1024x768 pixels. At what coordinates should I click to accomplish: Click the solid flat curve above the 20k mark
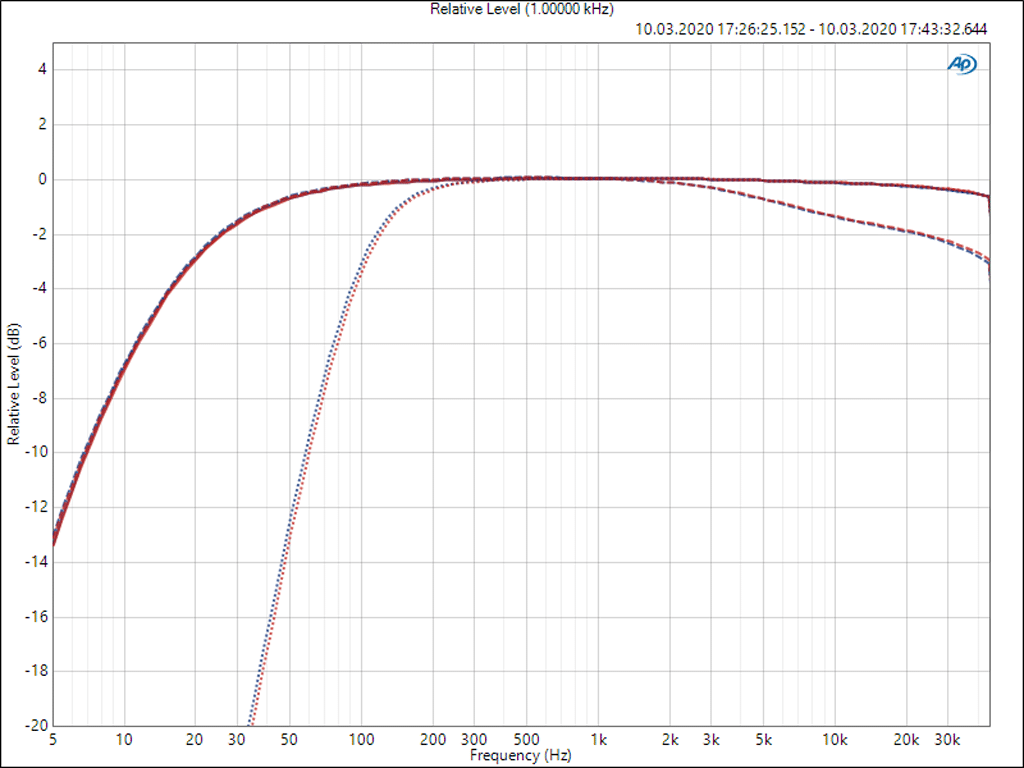point(906,186)
